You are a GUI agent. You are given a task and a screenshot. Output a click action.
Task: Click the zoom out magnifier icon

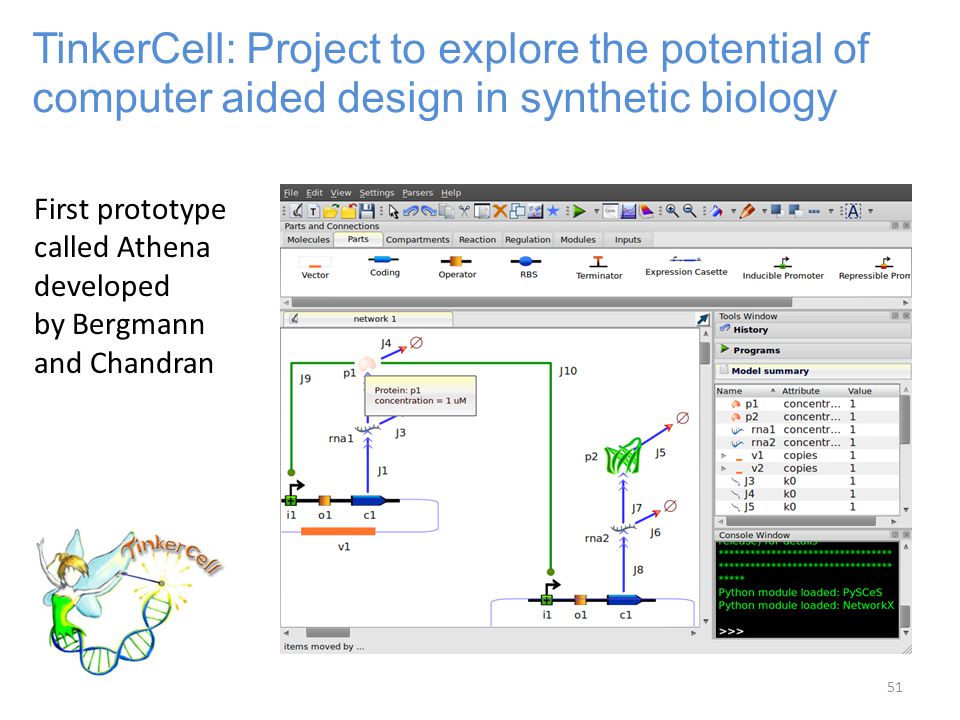pyautogui.click(x=690, y=211)
